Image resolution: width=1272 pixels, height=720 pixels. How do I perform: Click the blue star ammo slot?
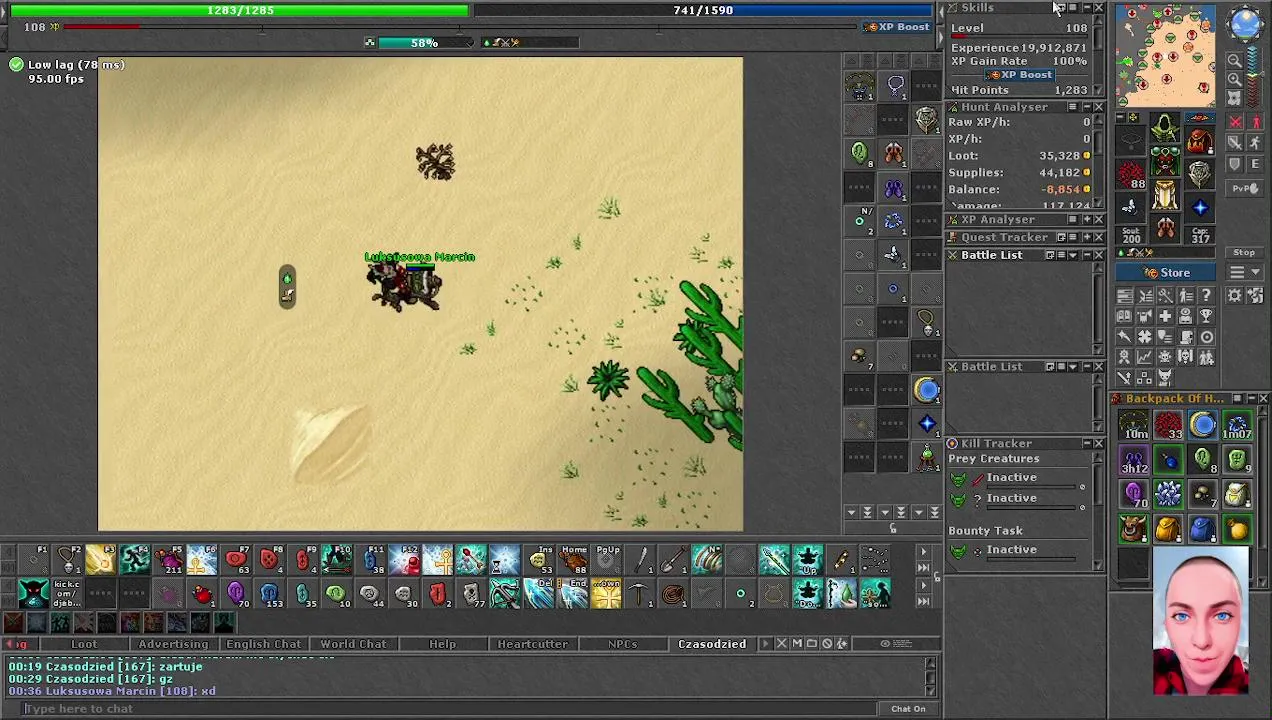pos(1199,207)
